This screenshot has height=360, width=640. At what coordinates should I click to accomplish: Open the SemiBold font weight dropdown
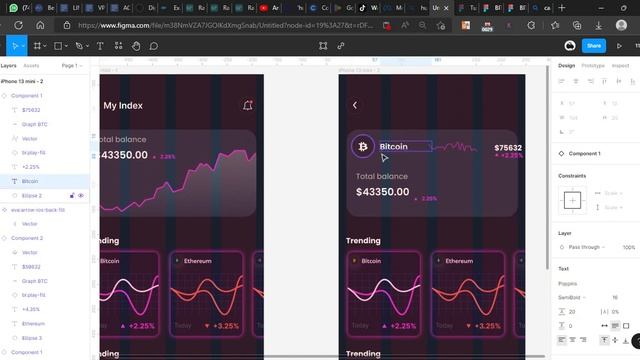tap(571, 298)
